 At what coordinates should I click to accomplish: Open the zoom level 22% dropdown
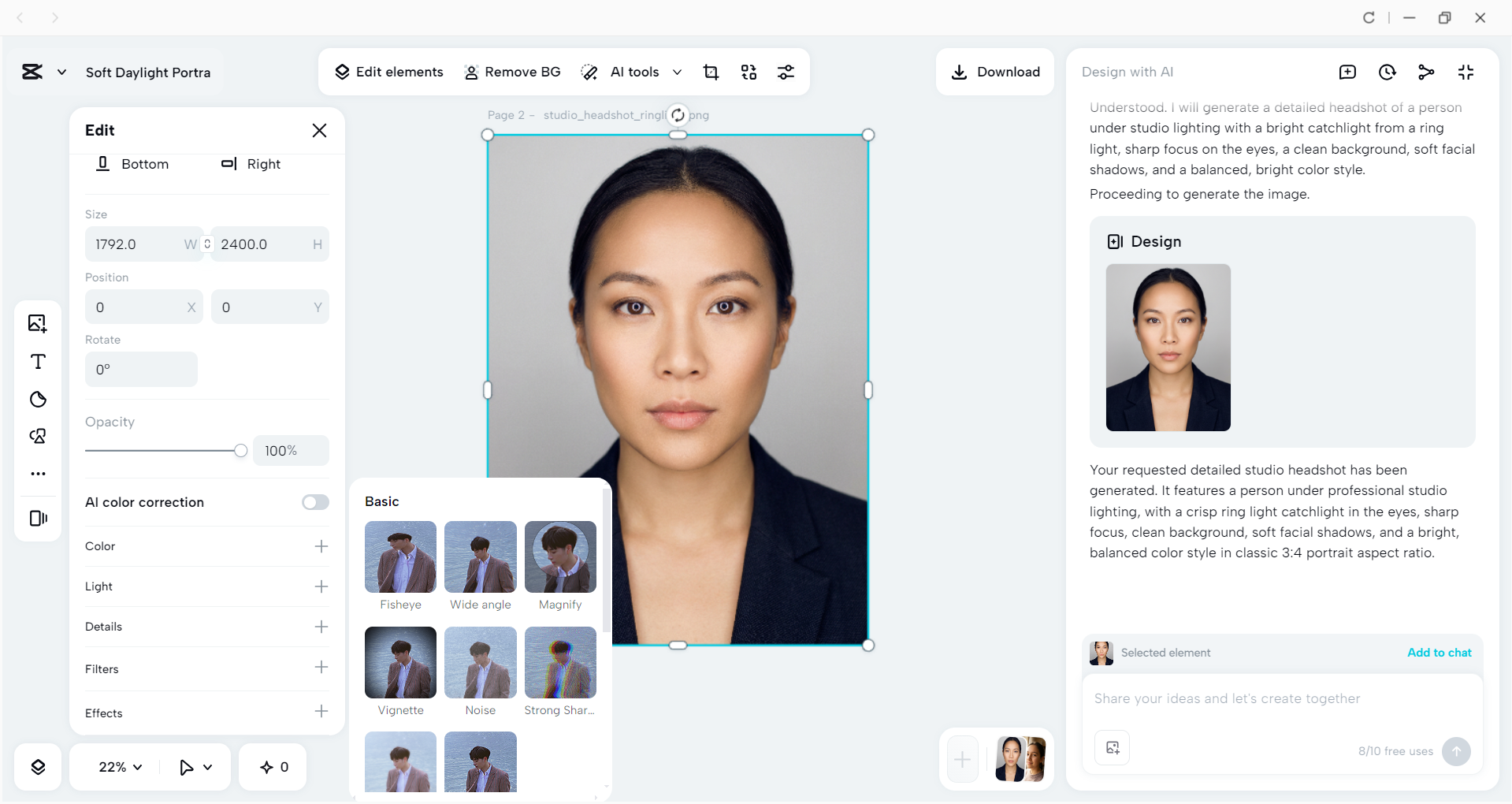pos(118,766)
